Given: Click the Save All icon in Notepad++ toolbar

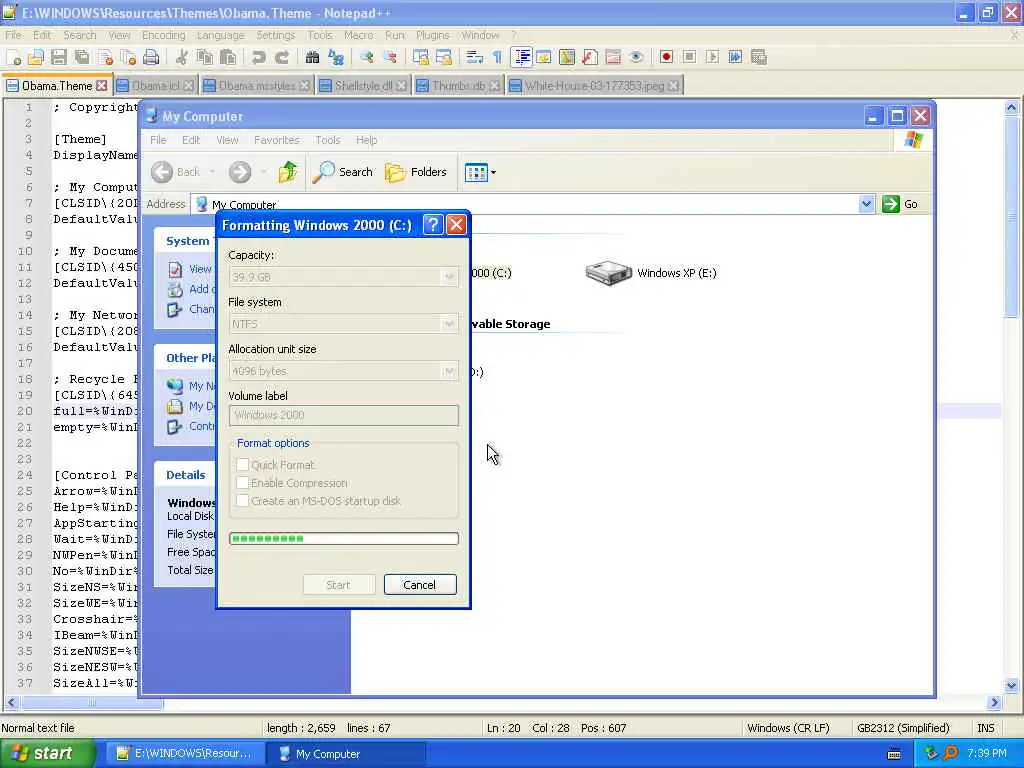Looking at the screenshot, I should (x=82, y=57).
